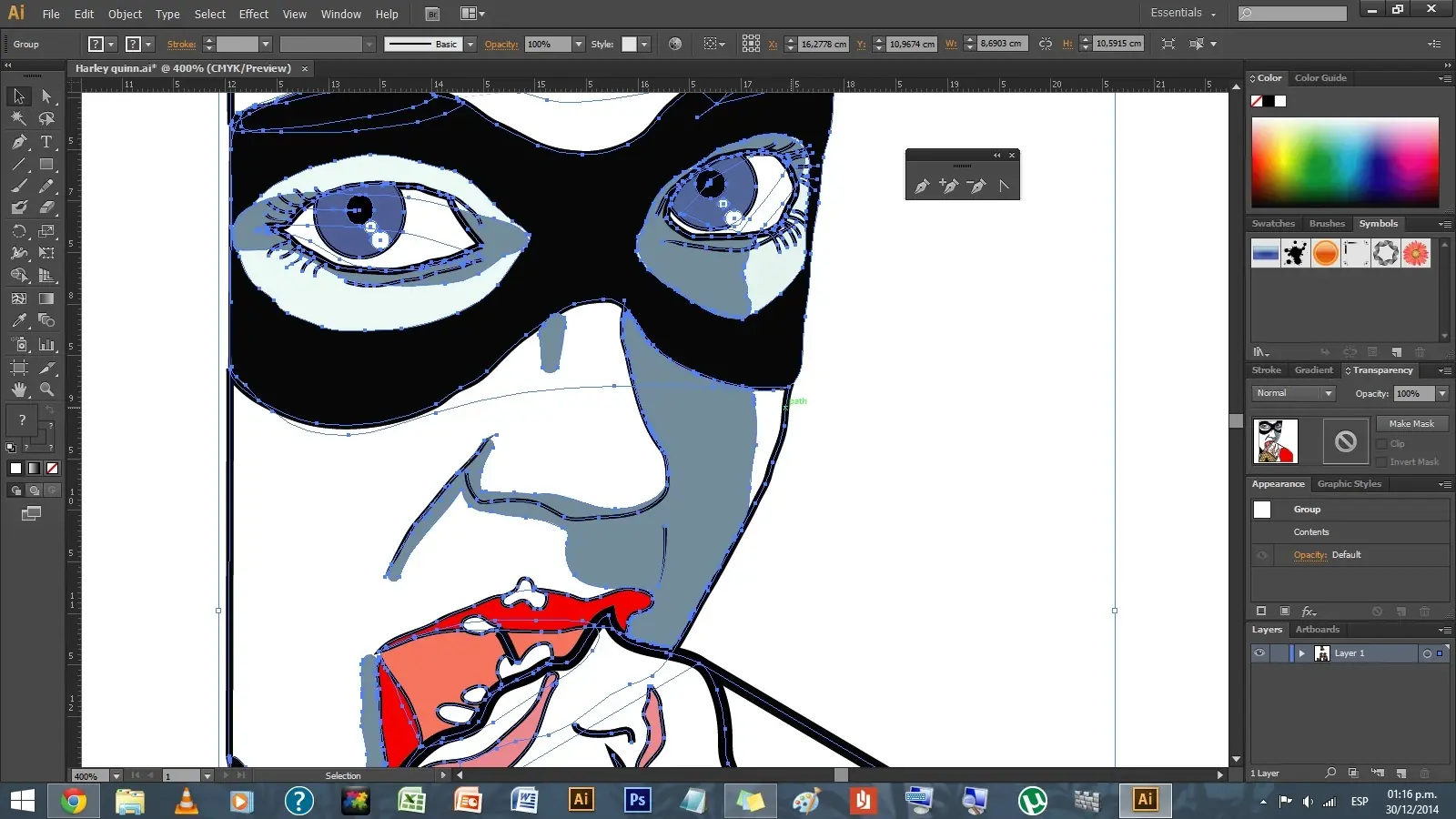Image resolution: width=1456 pixels, height=819 pixels.
Task: Open the Style dropdown in control bar
Action: pyautogui.click(x=644, y=44)
